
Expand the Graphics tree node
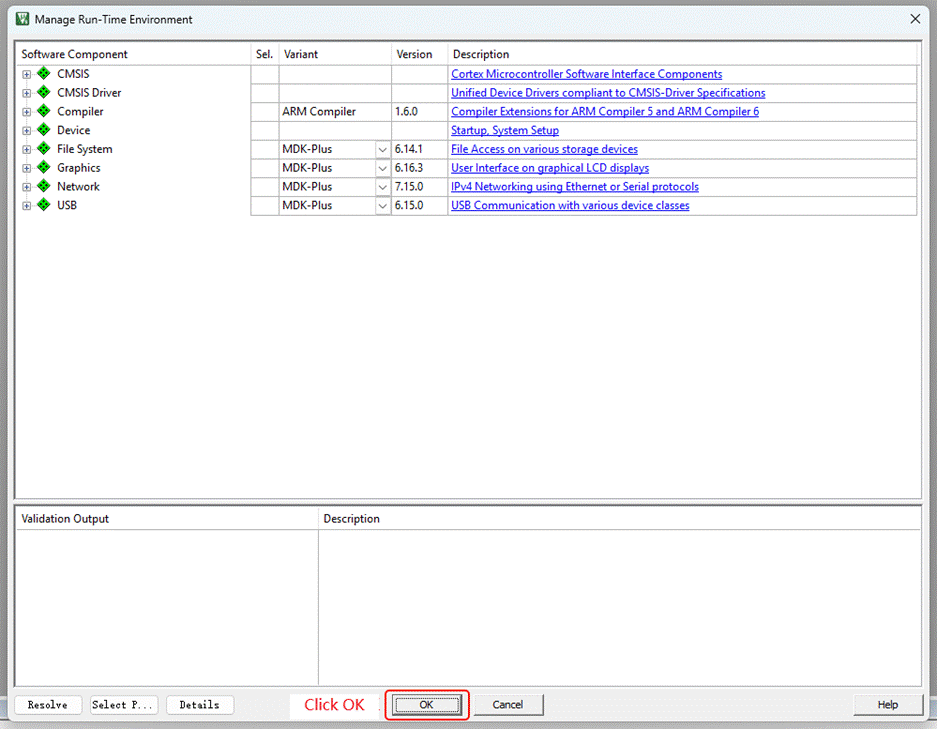pyautogui.click(x=26, y=169)
